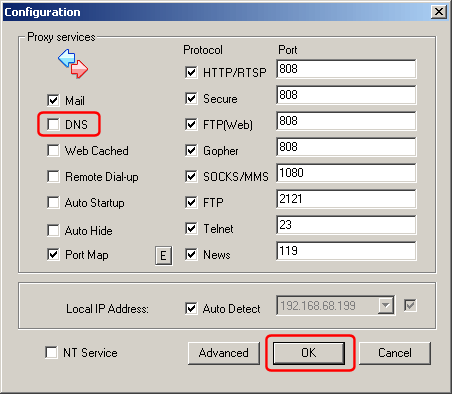Viewport: 452px width, 394px height.
Task: Enable the Auto Startup checkbox
Action: click(x=53, y=202)
